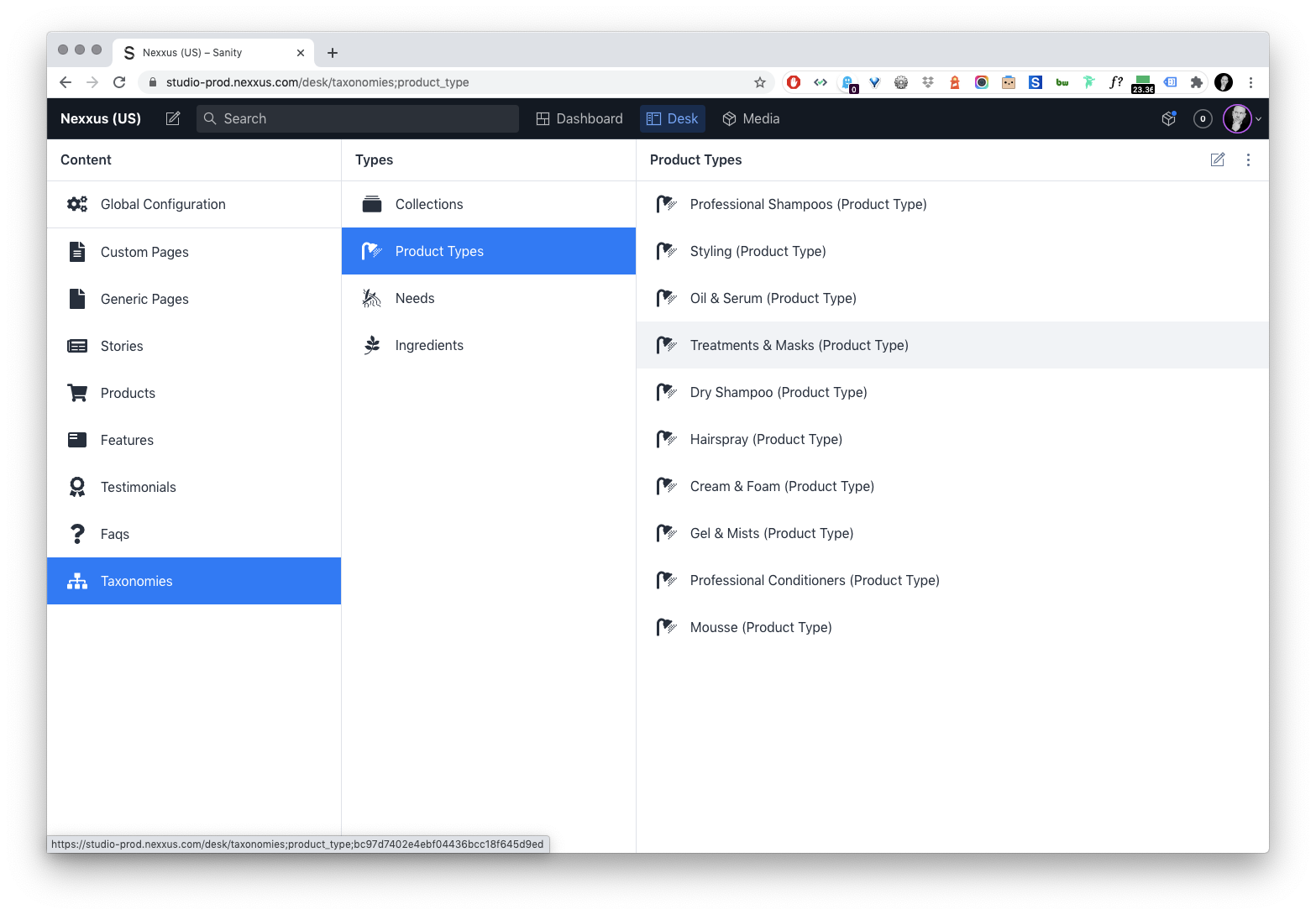Open the Media tab

point(751,118)
